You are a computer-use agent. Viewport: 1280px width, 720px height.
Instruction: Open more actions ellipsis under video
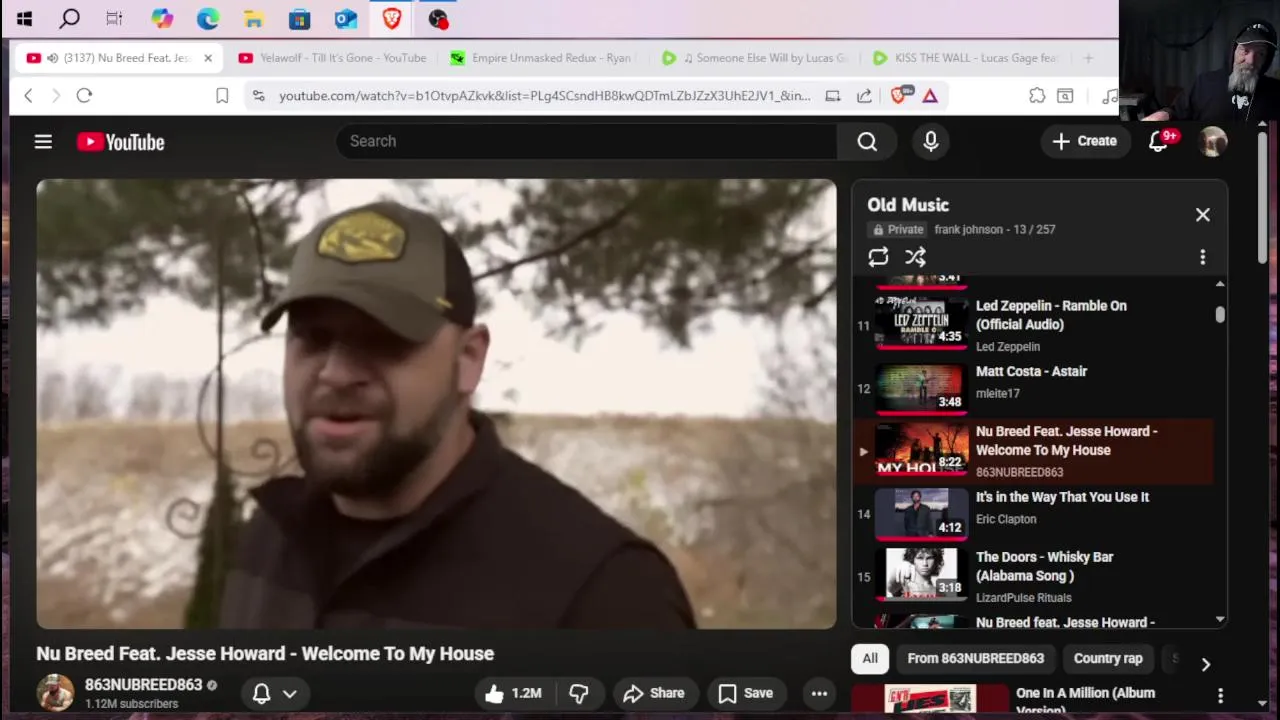click(819, 693)
